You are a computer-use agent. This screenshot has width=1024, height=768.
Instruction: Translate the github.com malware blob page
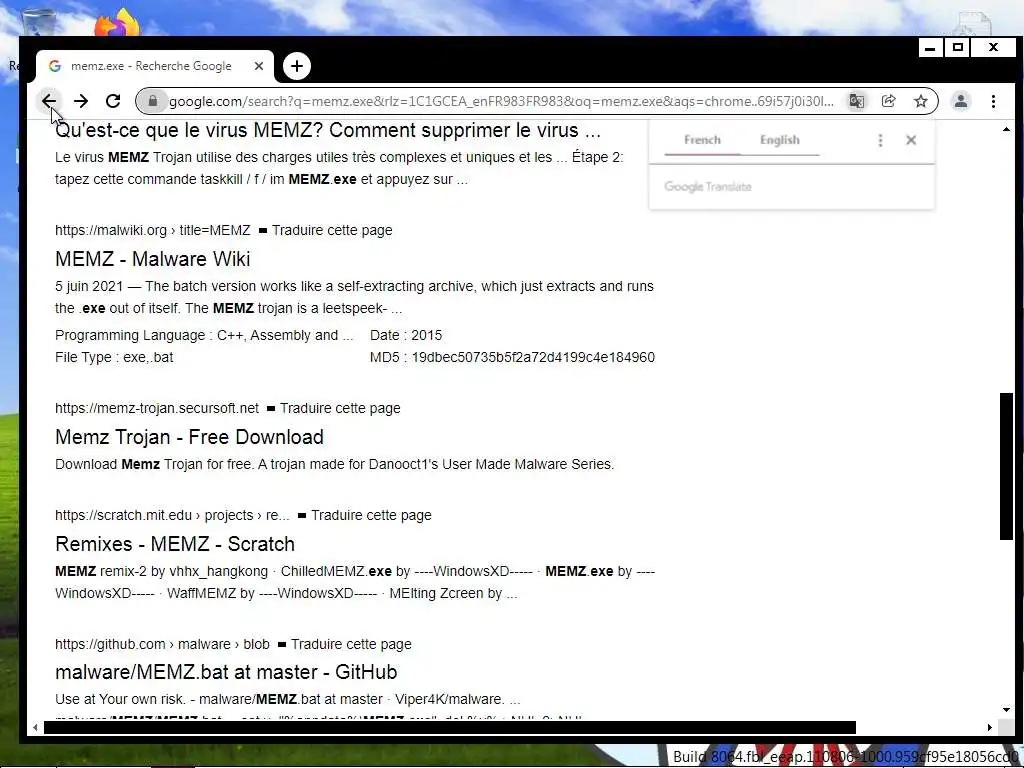pyautogui.click(x=351, y=645)
